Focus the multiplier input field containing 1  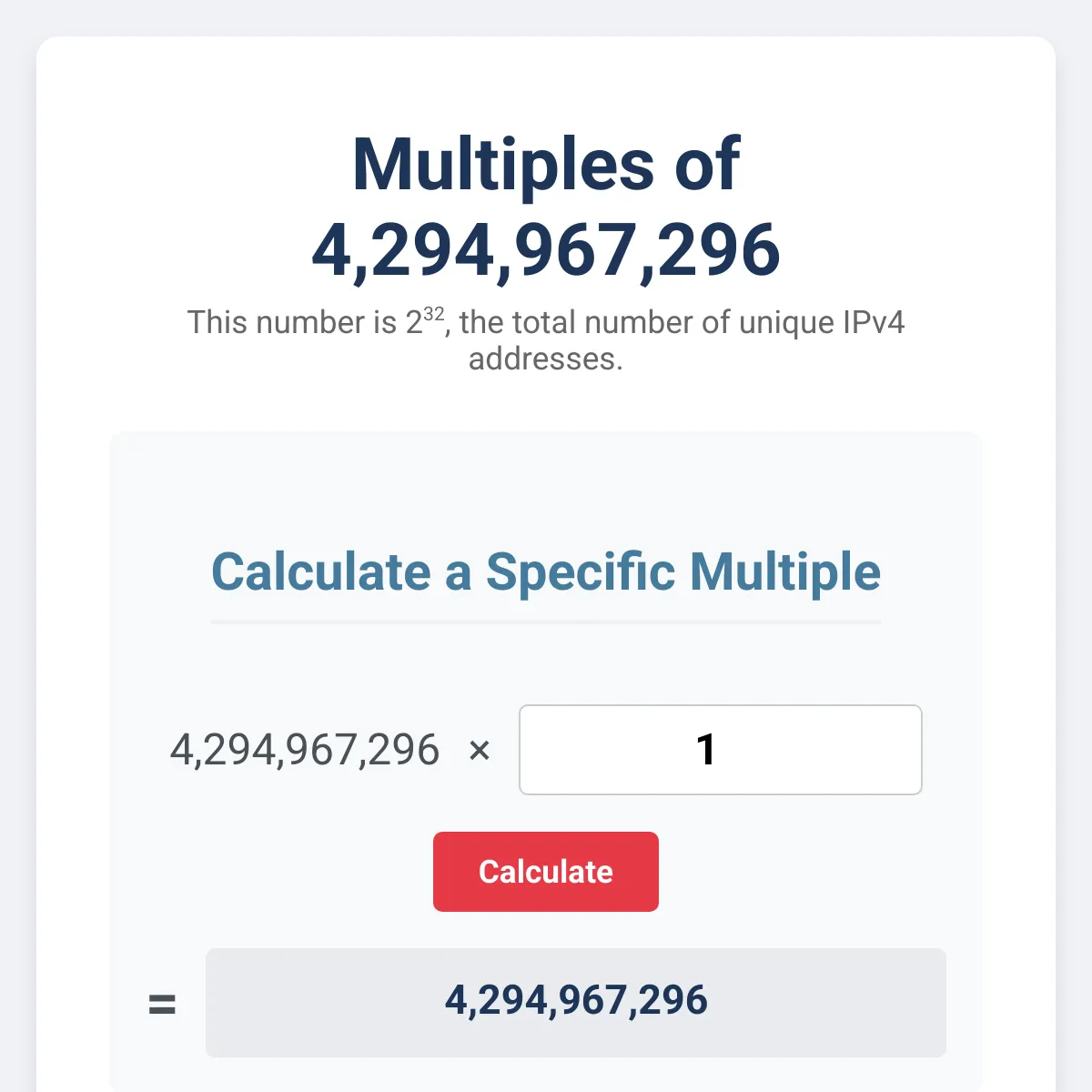721,750
